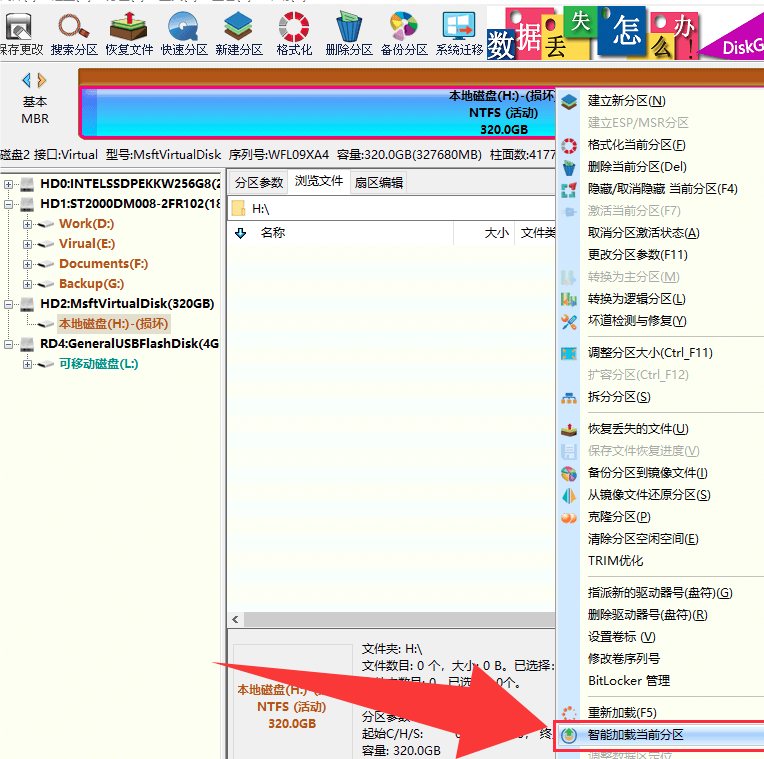Expand the HD0 INTELSSDPEKKW256G8 disk node
Viewport: 764px width, 759px height.
pyautogui.click(x=8, y=184)
